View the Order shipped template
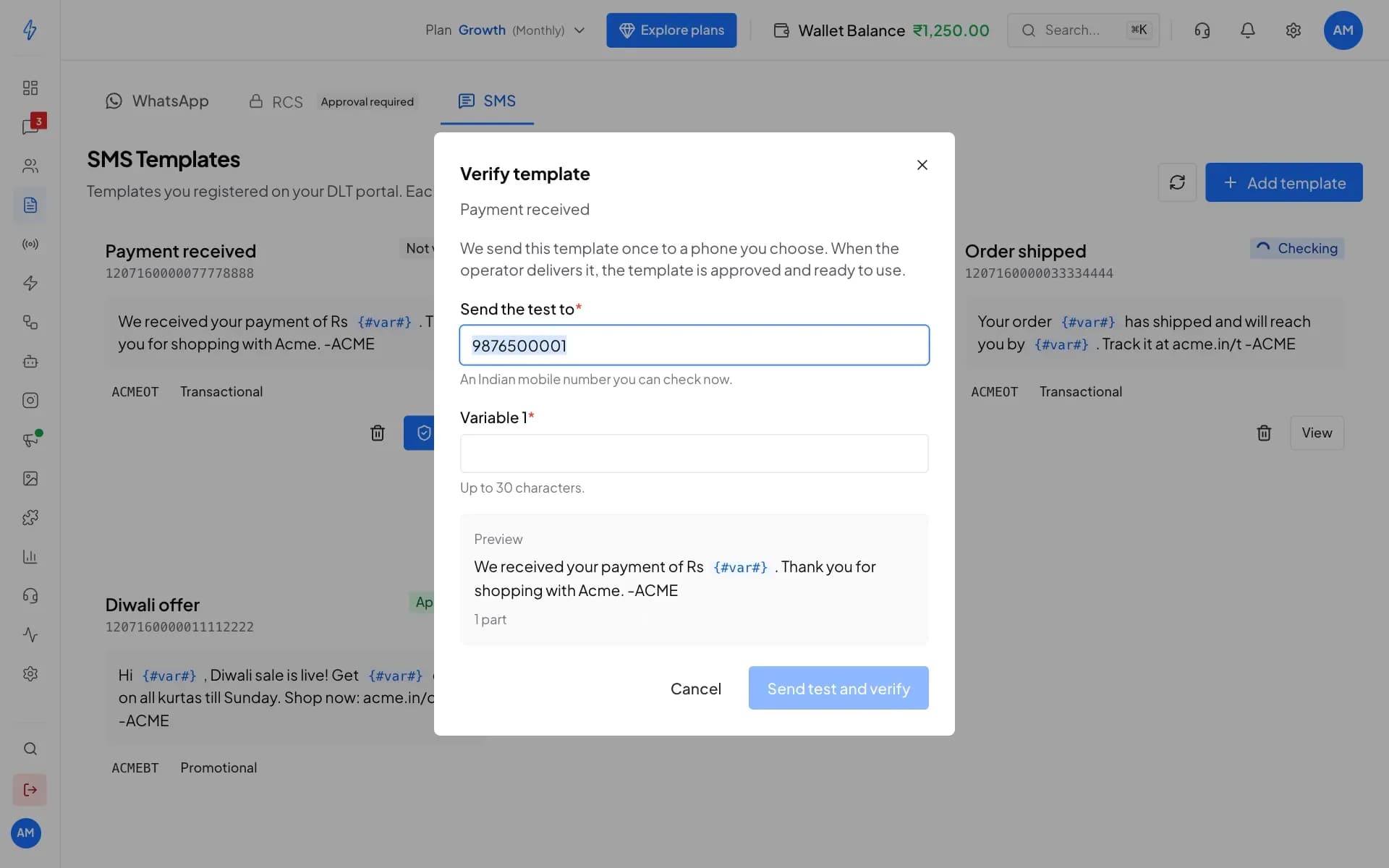Viewport: 1389px width, 868px height. point(1316,433)
